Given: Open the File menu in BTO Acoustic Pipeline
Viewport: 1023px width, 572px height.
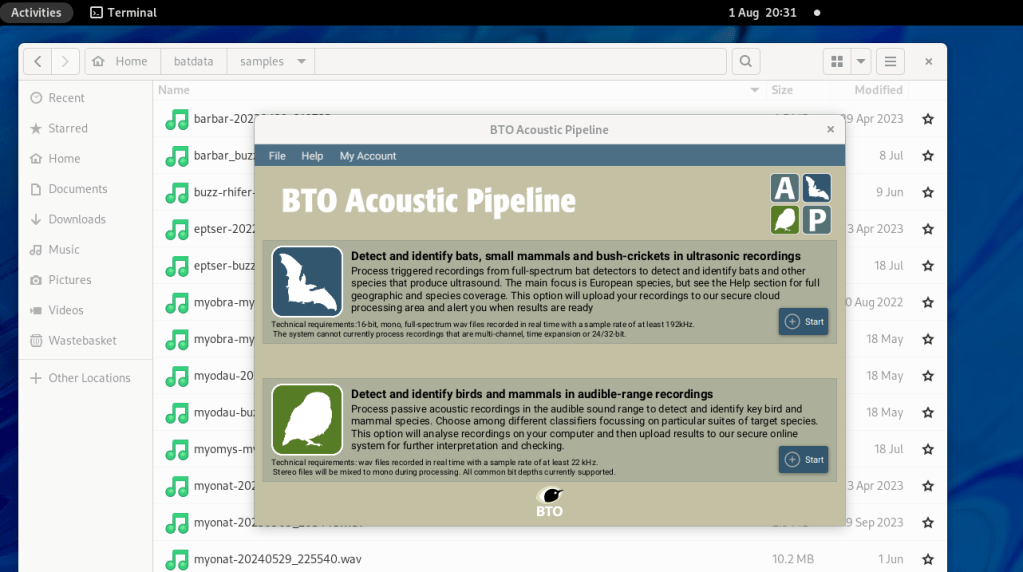Looking at the screenshot, I should pyautogui.click(x=277, y=156).
